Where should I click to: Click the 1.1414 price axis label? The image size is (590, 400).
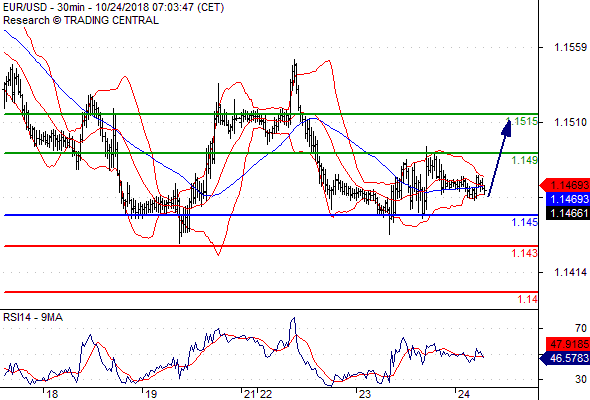[570, 272]
